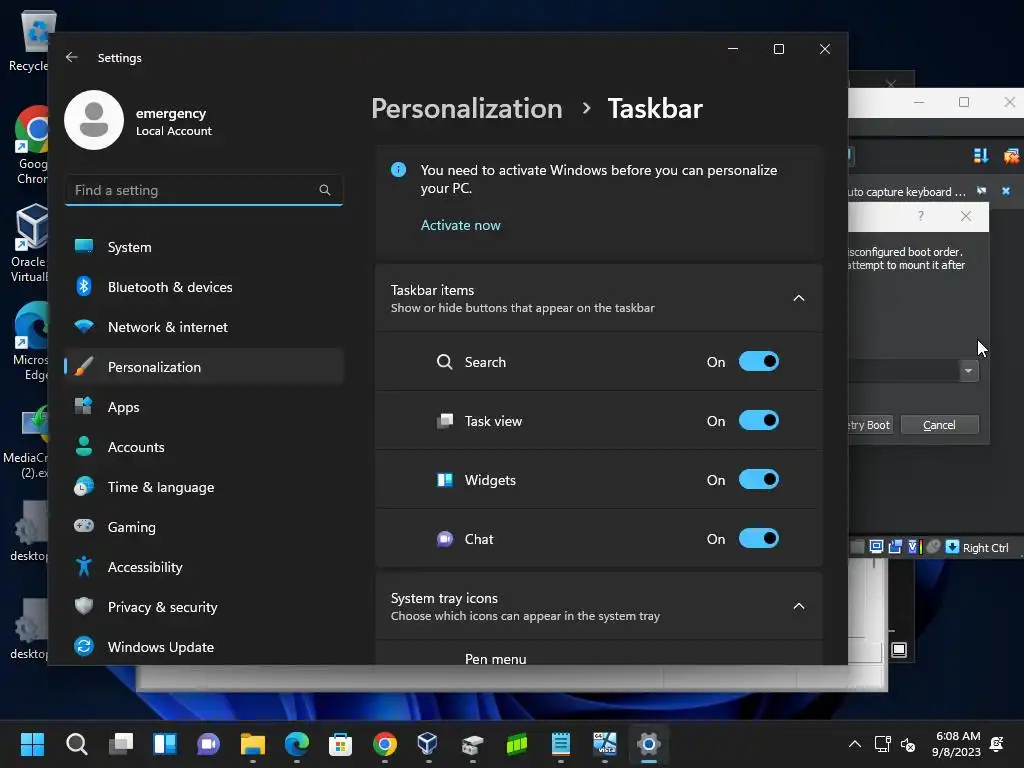Image resolution: width=1024 pixels, height=768 pixels.
Task: Open Network & internet category
Action: [x=204, y=327]
